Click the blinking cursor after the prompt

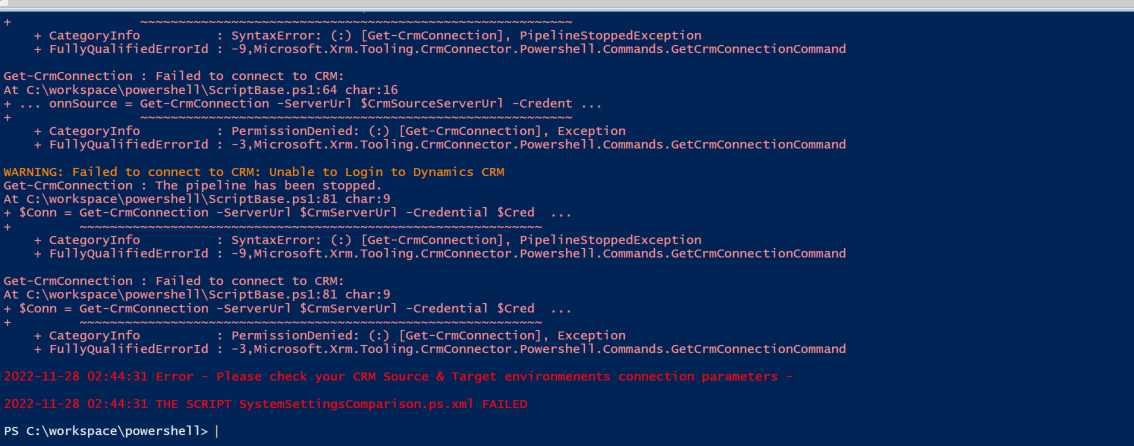pyautogui.click(x=216, y=432)
